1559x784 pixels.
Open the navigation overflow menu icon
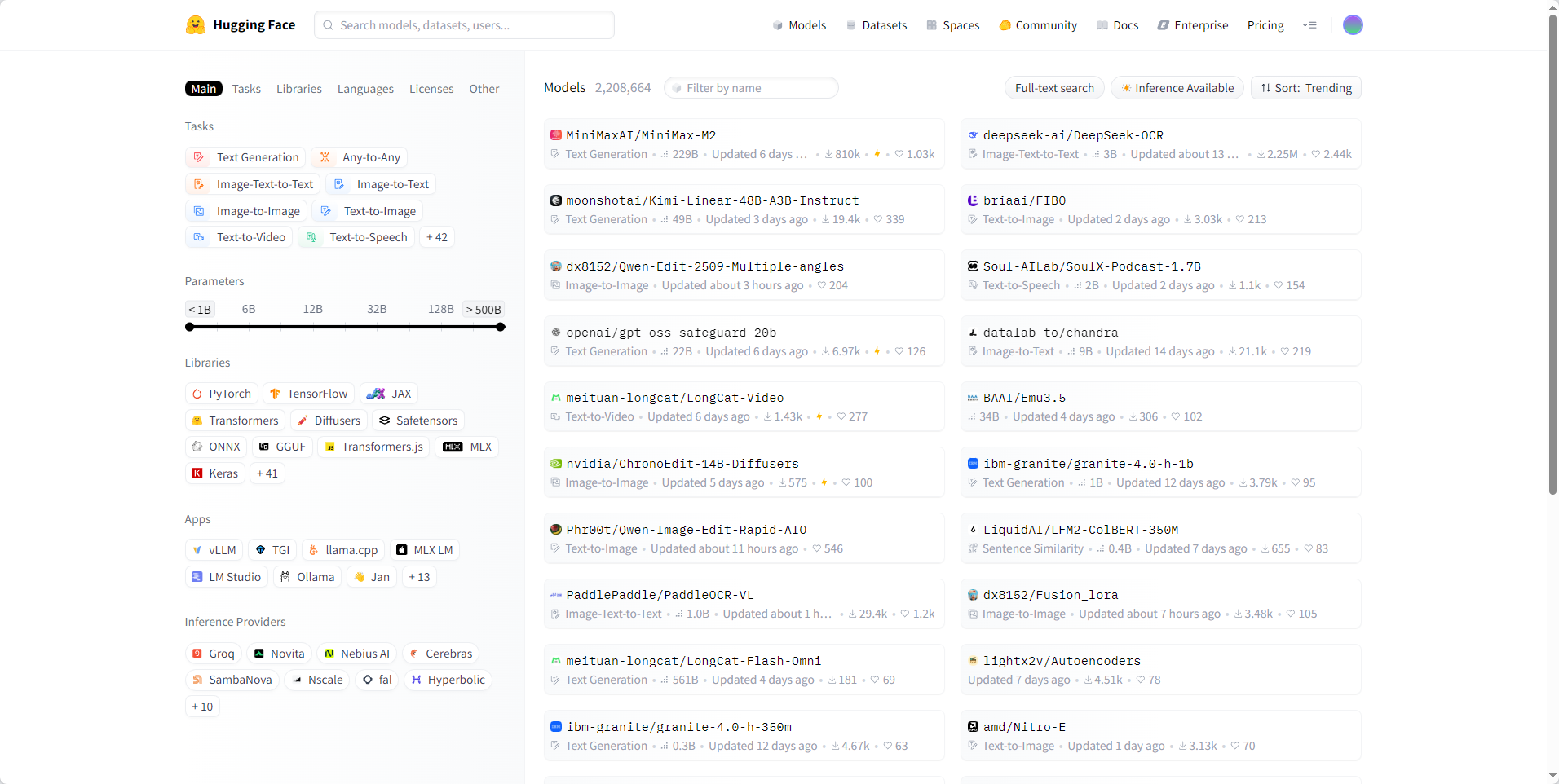[x=1309, y=25]
